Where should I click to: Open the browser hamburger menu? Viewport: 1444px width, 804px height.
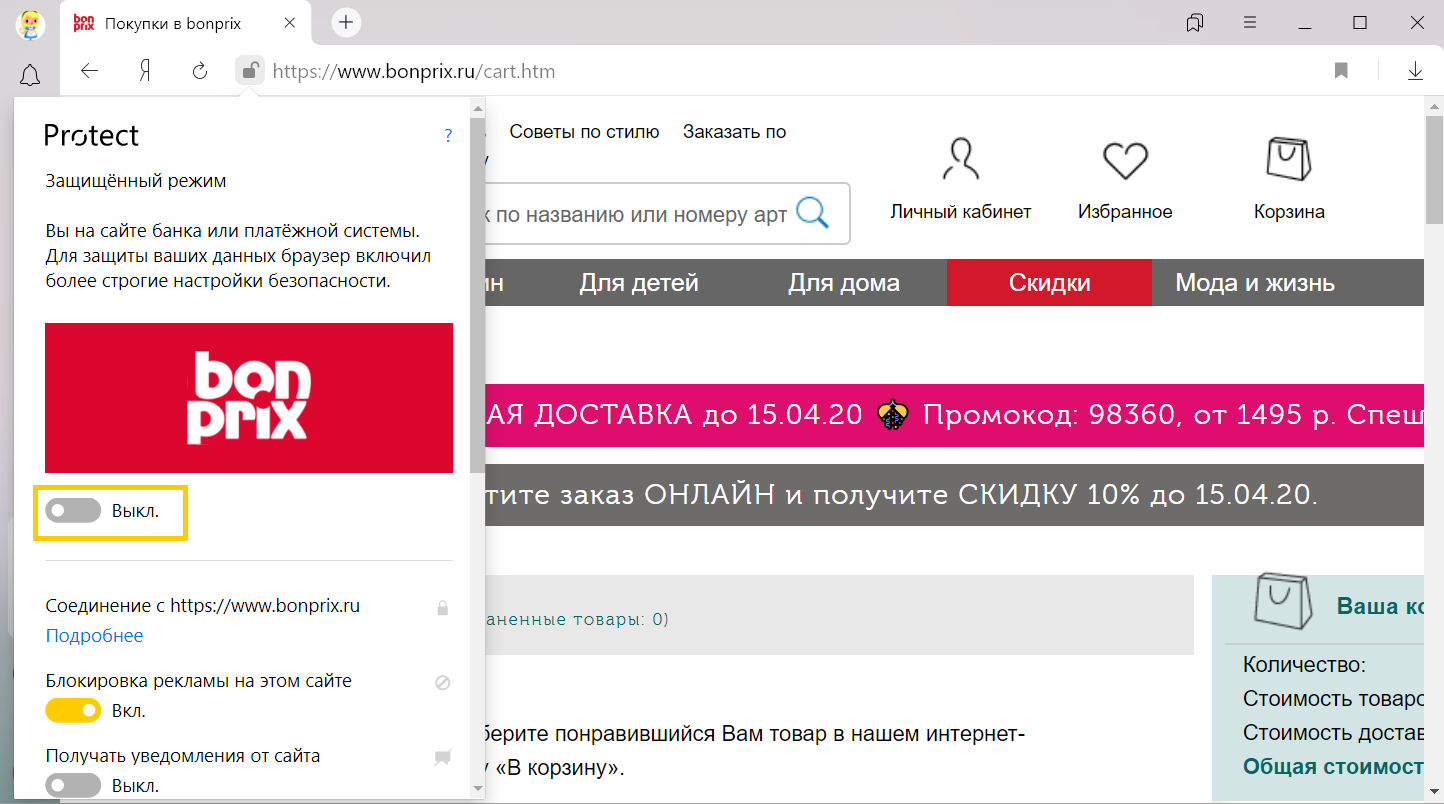(1250, 22)
